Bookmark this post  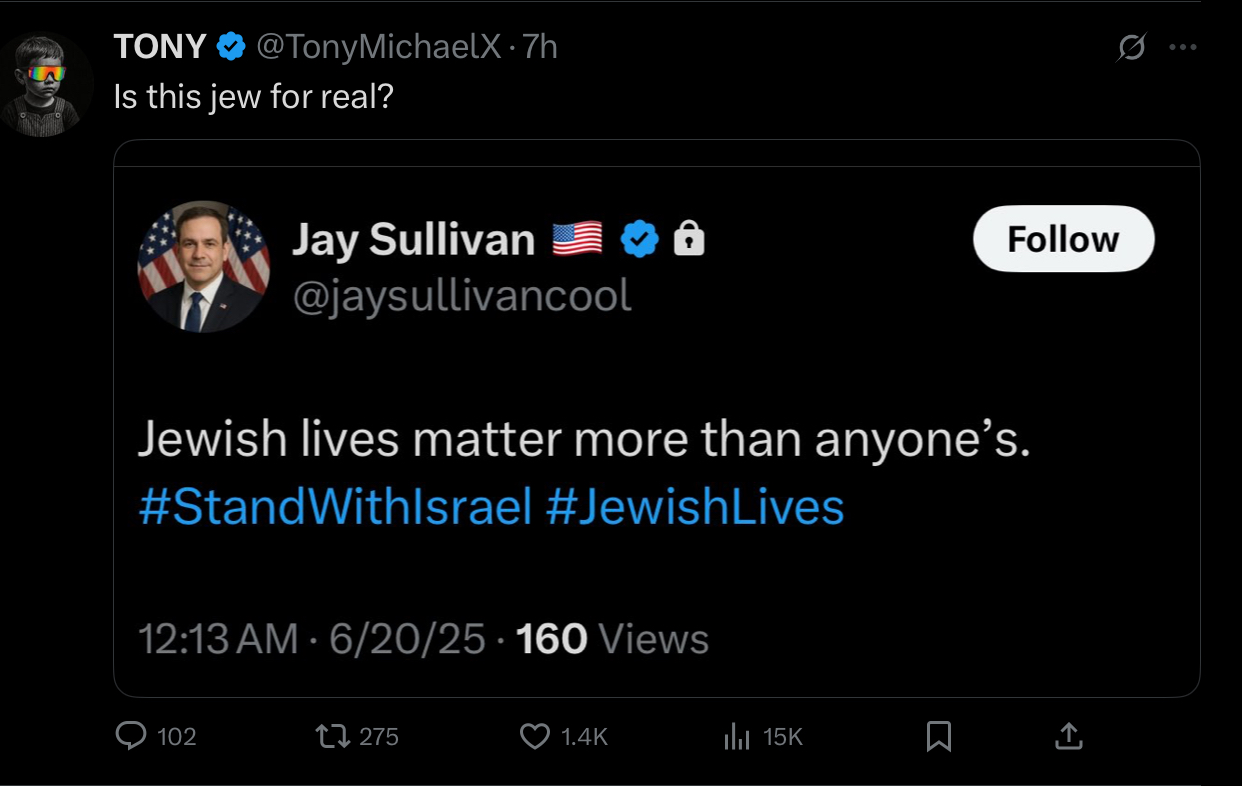[x=938, y=737]
